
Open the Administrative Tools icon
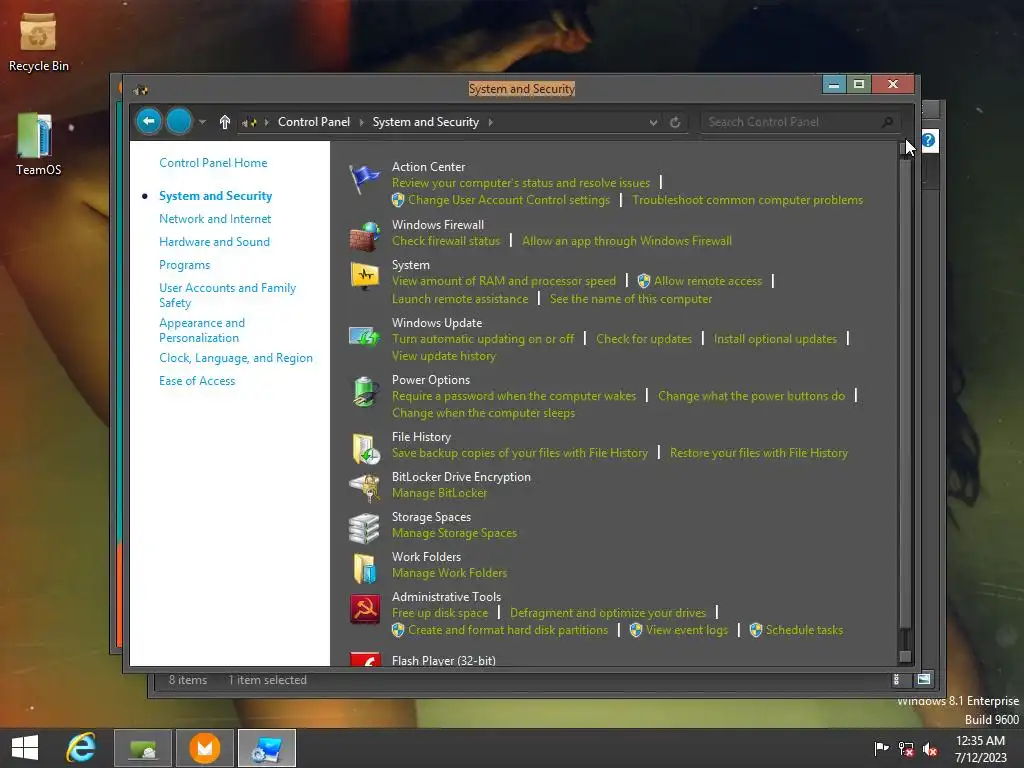364,609
